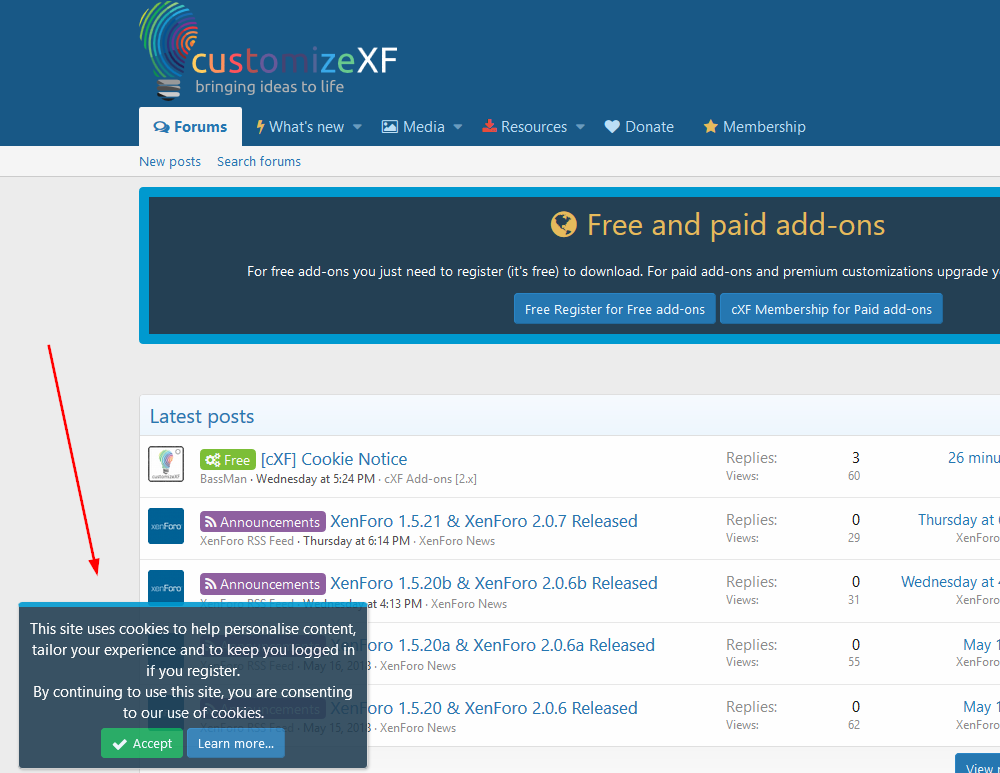Click Learn more in cookie notice
Image resolution: width=1000 pixels, height=773 pixels.
[236, 743]
